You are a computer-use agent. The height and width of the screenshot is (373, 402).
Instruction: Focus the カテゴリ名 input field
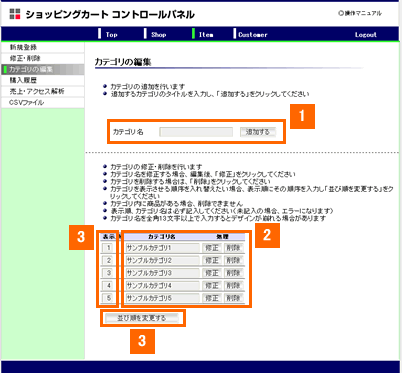click(196, 132)
